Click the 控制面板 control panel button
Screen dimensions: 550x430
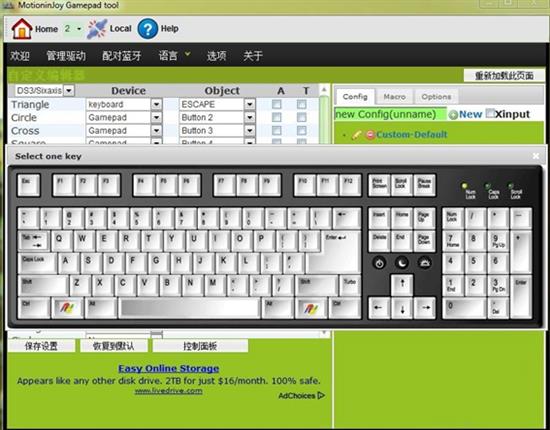click(x=200, y=346)
